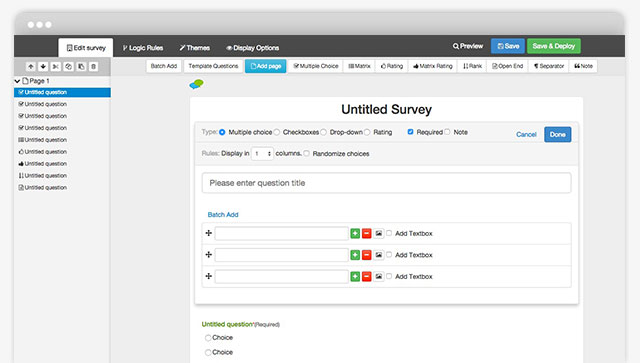Enable the Note checkbox beside Required
This screenshot has height=363, width=640.
pyautogui.click(x=447, y=132)
